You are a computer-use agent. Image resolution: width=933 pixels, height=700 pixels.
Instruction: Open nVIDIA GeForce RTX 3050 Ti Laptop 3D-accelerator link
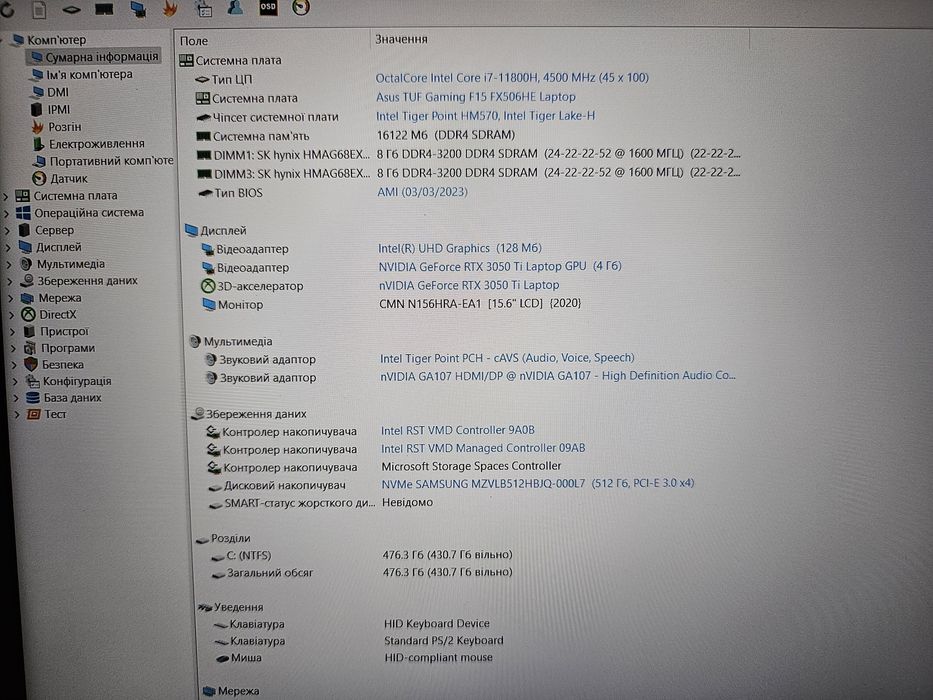tap(469, 285)
